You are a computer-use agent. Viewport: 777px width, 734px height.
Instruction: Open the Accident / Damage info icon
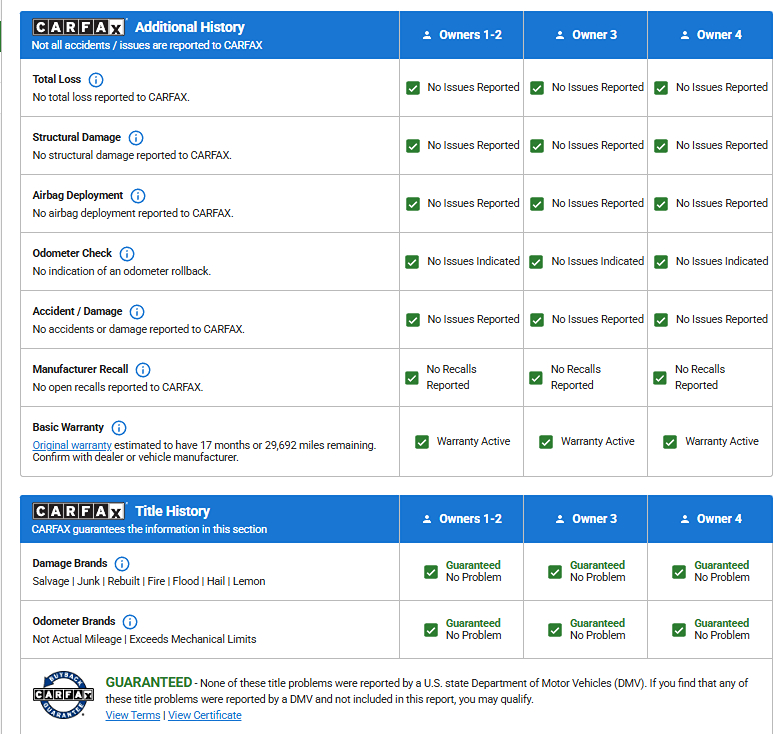coord(137,311)
